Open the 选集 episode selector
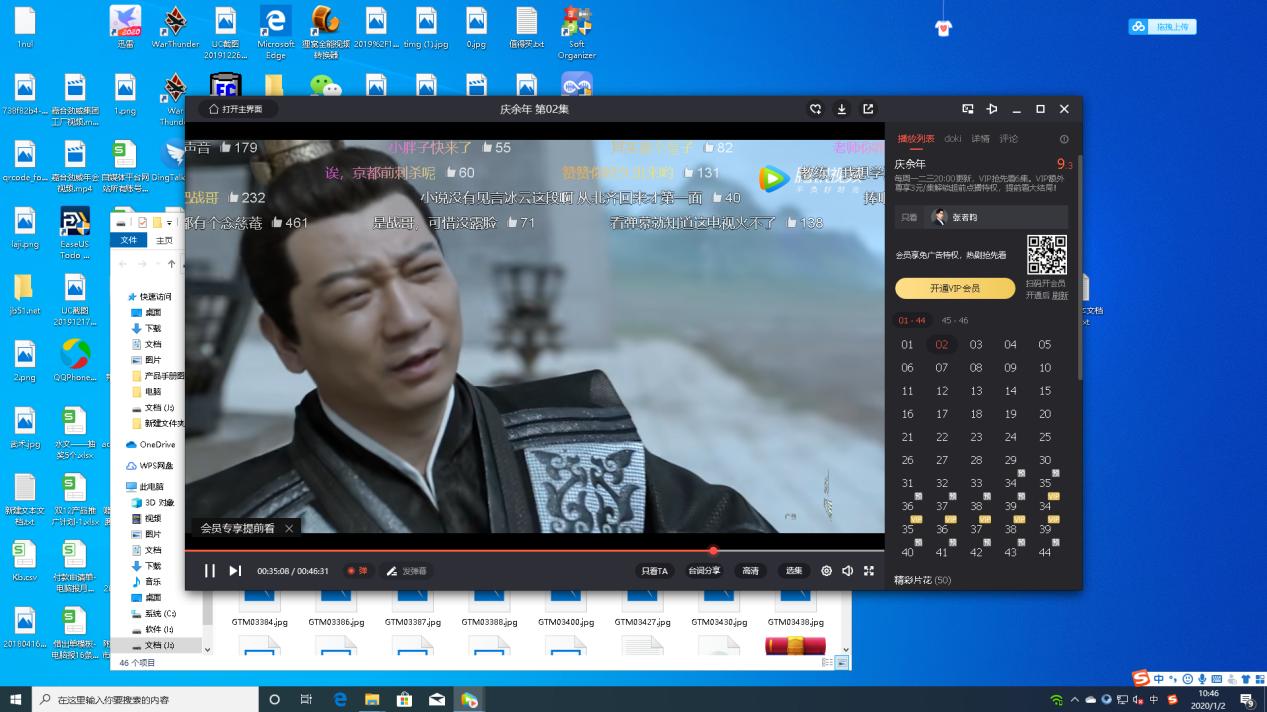Viewport: 1267px width, 712px height. (x=793, y=570)
